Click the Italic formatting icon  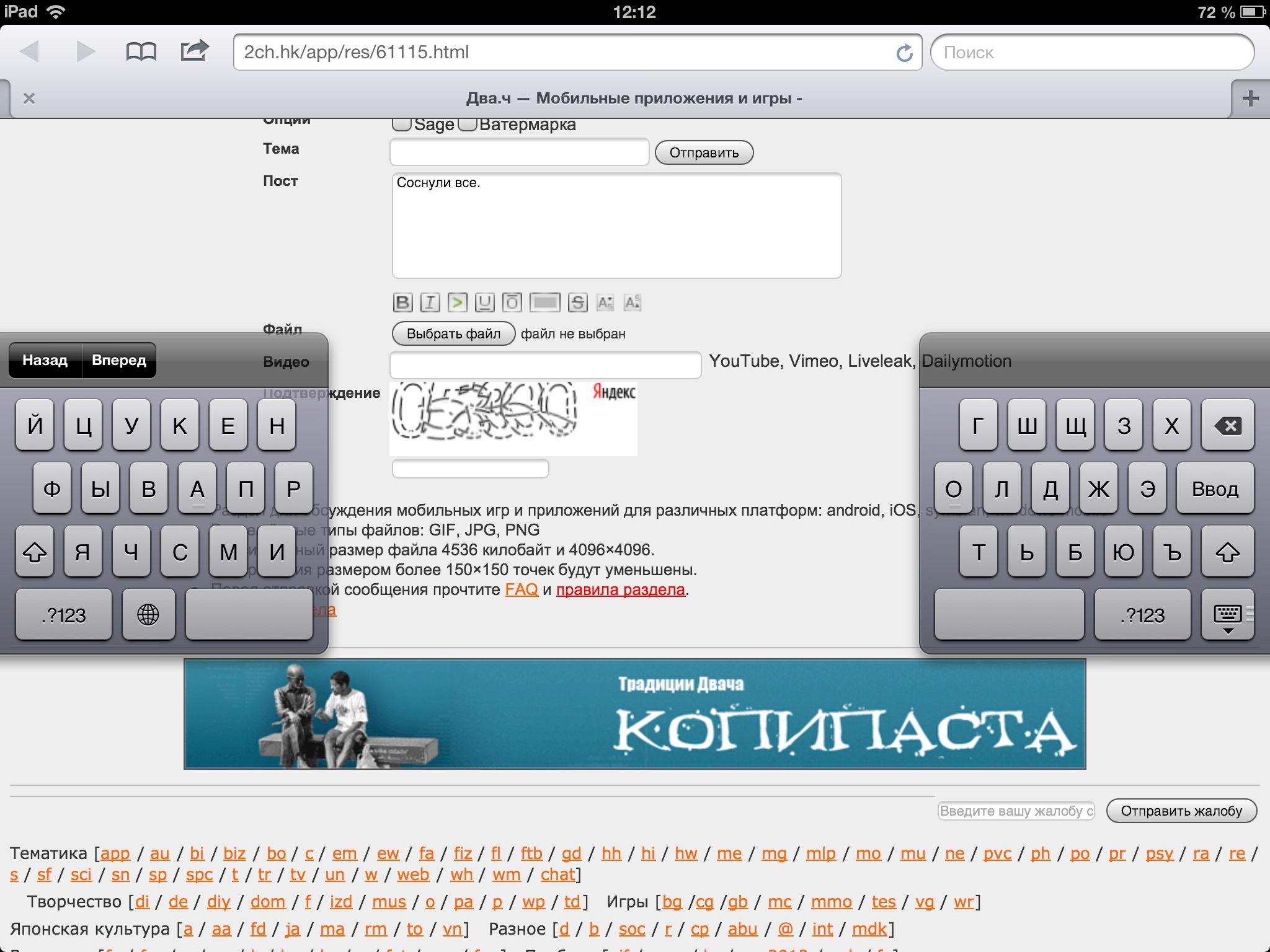coord(430,302)
